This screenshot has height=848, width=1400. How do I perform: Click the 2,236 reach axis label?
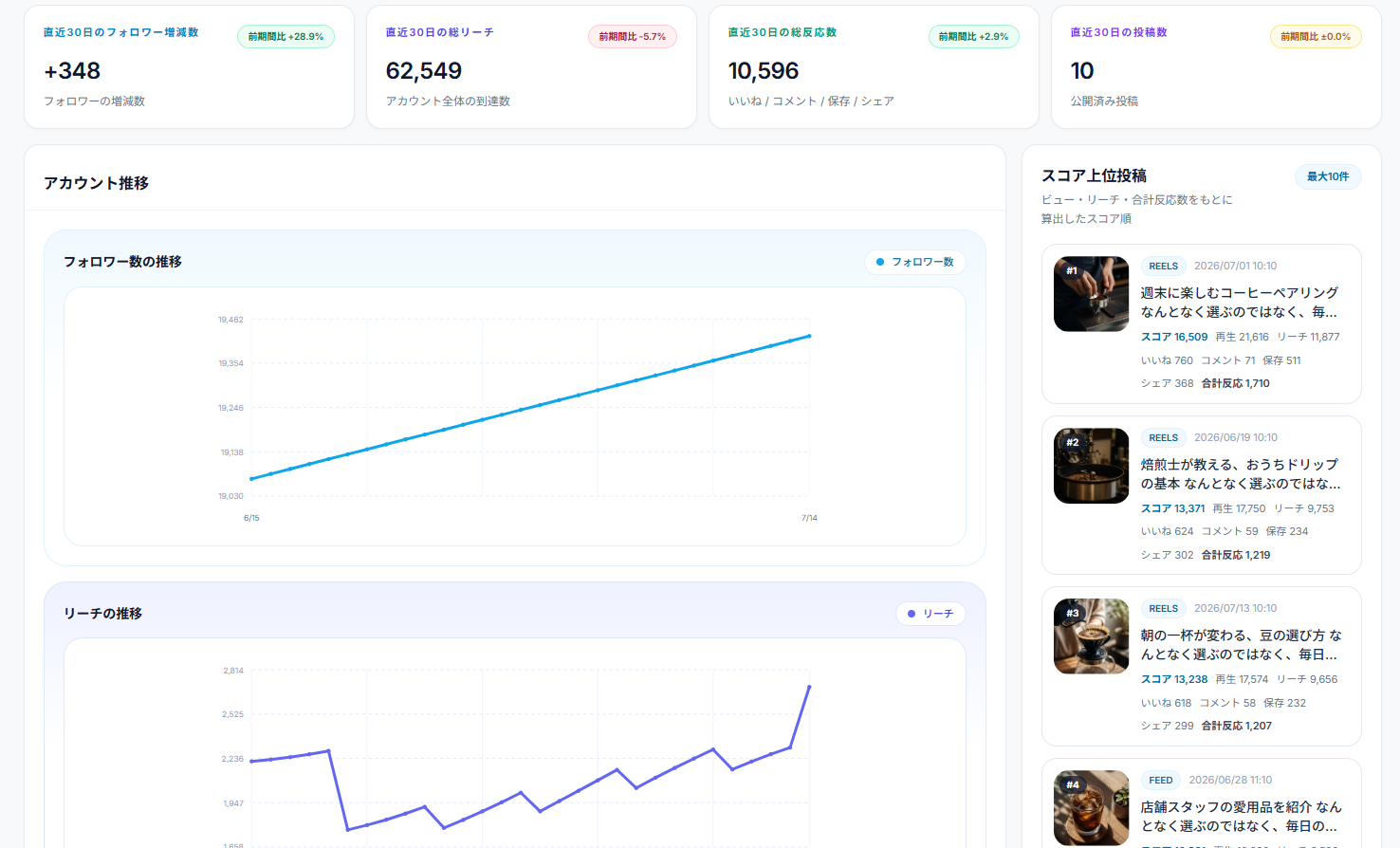coord(233,759)
